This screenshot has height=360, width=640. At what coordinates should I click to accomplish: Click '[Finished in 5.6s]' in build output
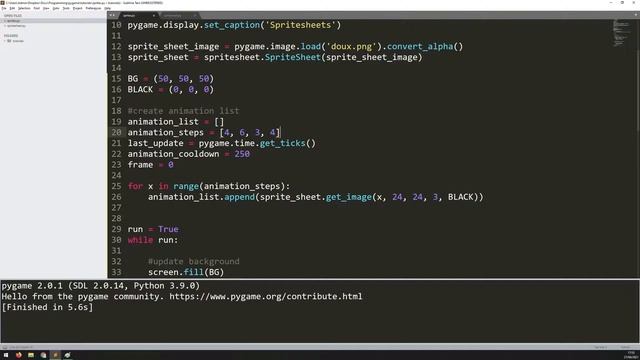47,307
